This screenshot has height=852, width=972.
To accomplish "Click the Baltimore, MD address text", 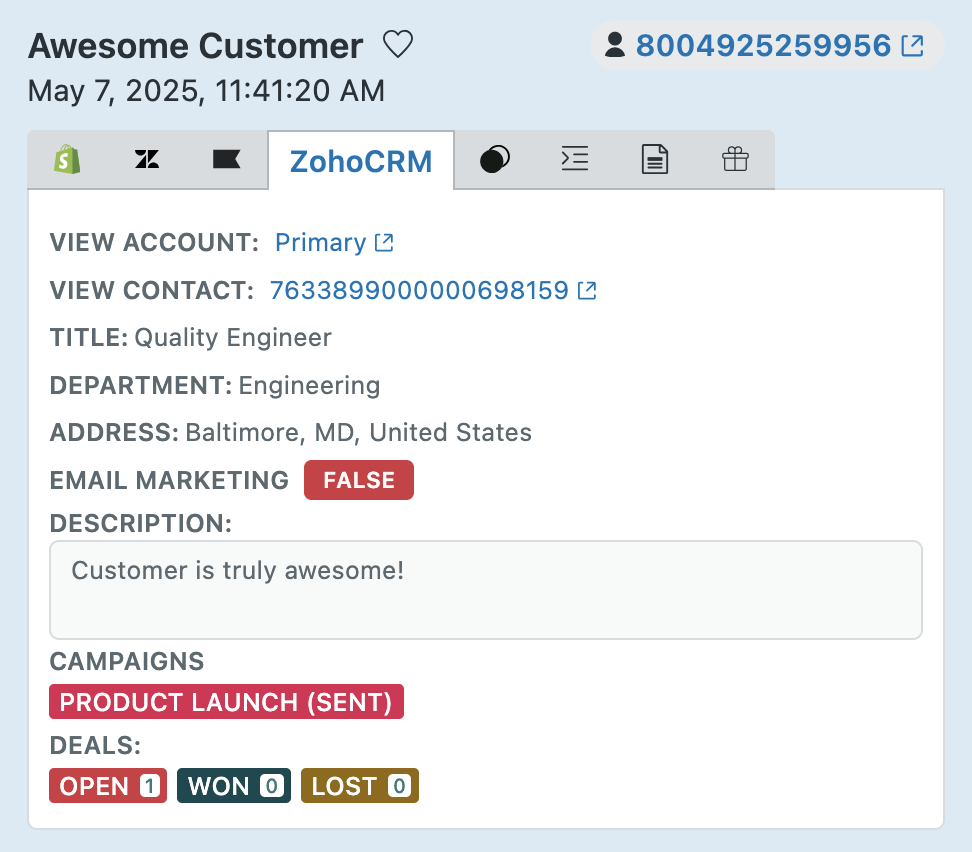I will [358, 433].
